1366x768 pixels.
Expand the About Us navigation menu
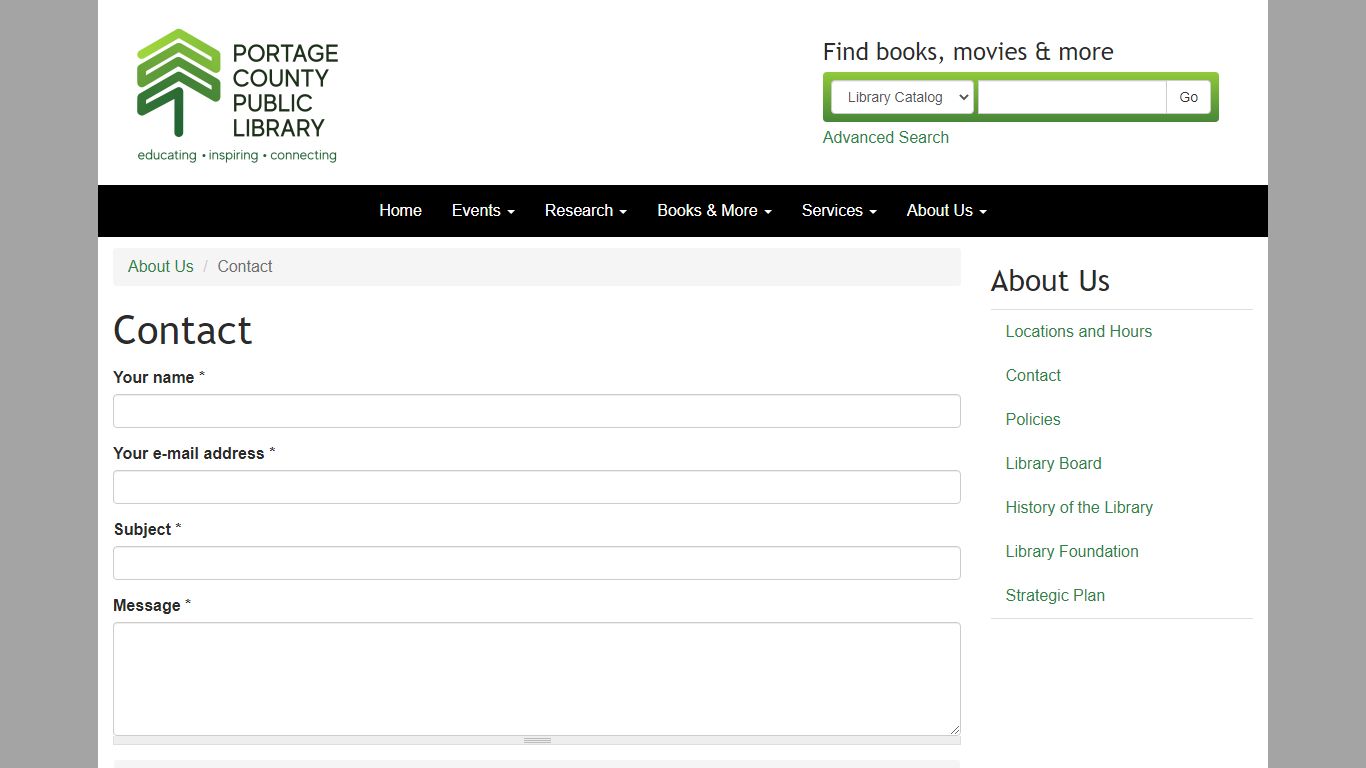[x=946, y=210]
